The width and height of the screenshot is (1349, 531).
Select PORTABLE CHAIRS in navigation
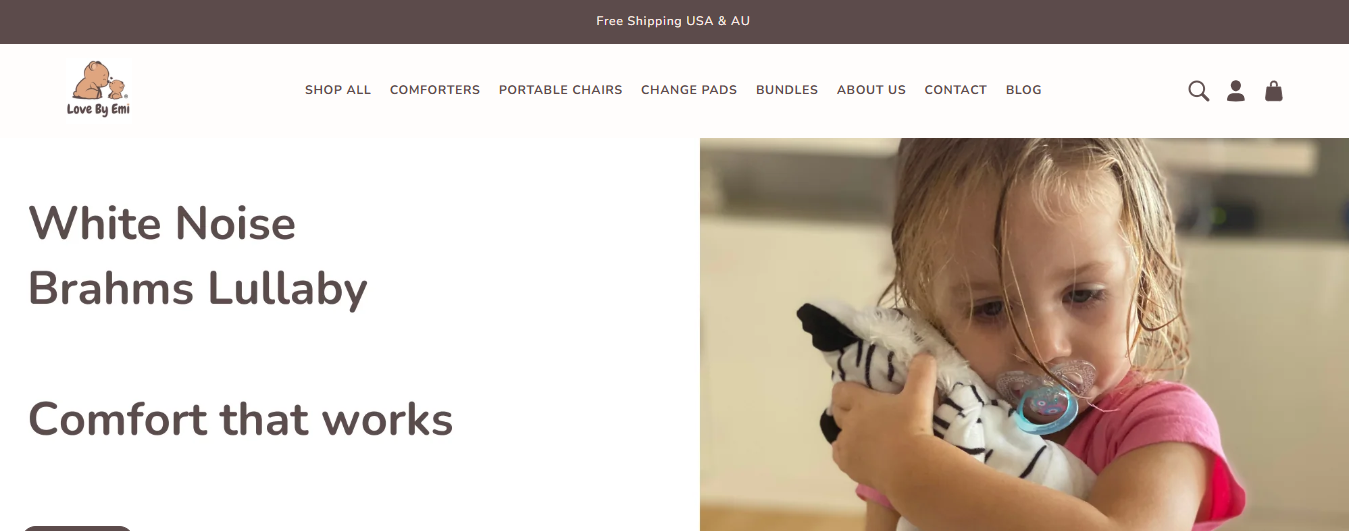(560, 90)
